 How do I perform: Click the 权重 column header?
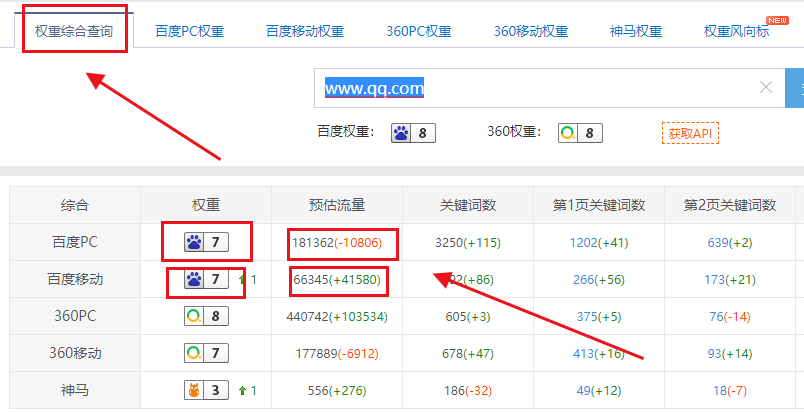[206, 205]
